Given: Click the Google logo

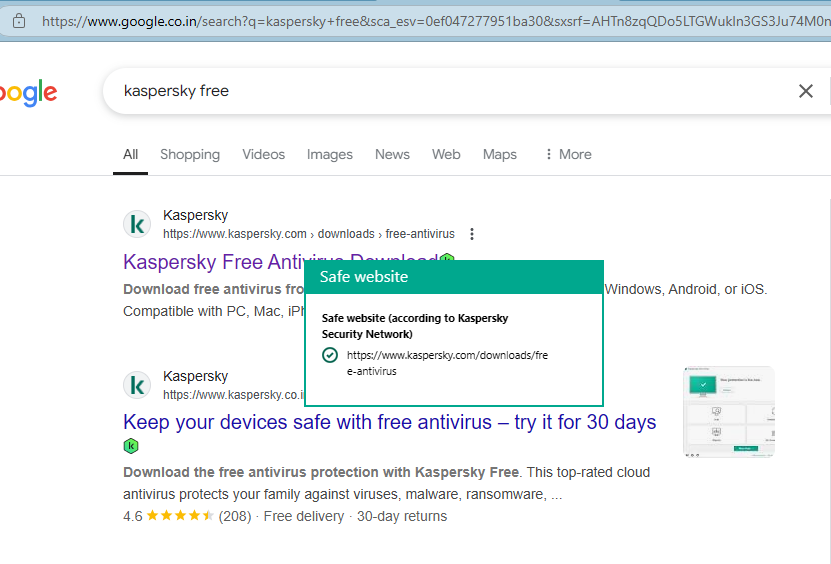Looking at the screenshot, I should point(29,93).
